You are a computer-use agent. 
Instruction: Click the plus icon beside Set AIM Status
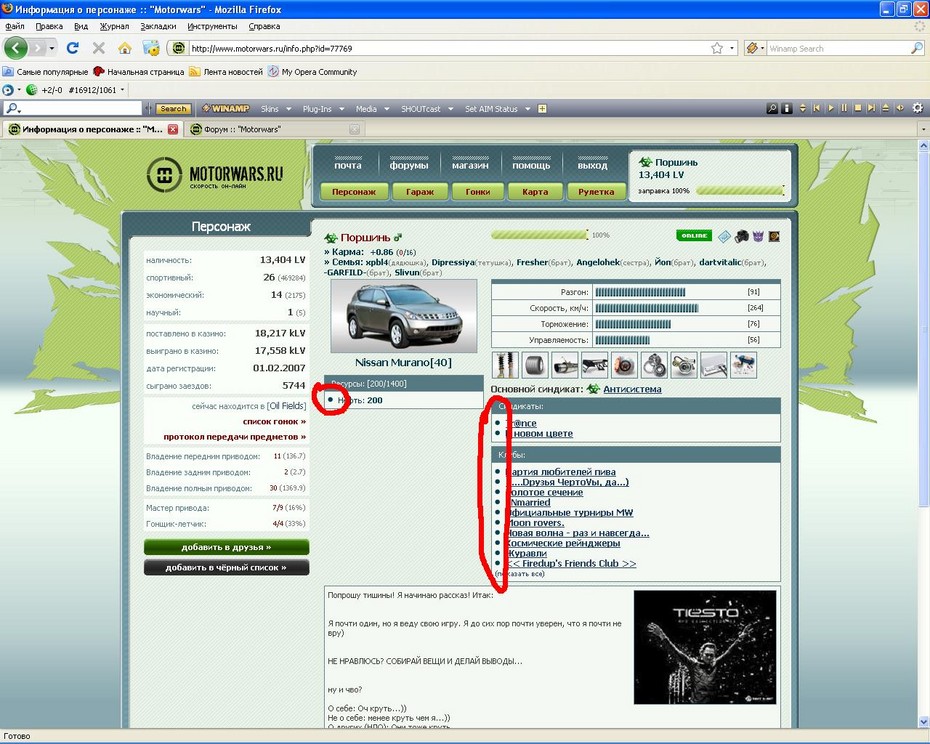[x=542, y=109]
